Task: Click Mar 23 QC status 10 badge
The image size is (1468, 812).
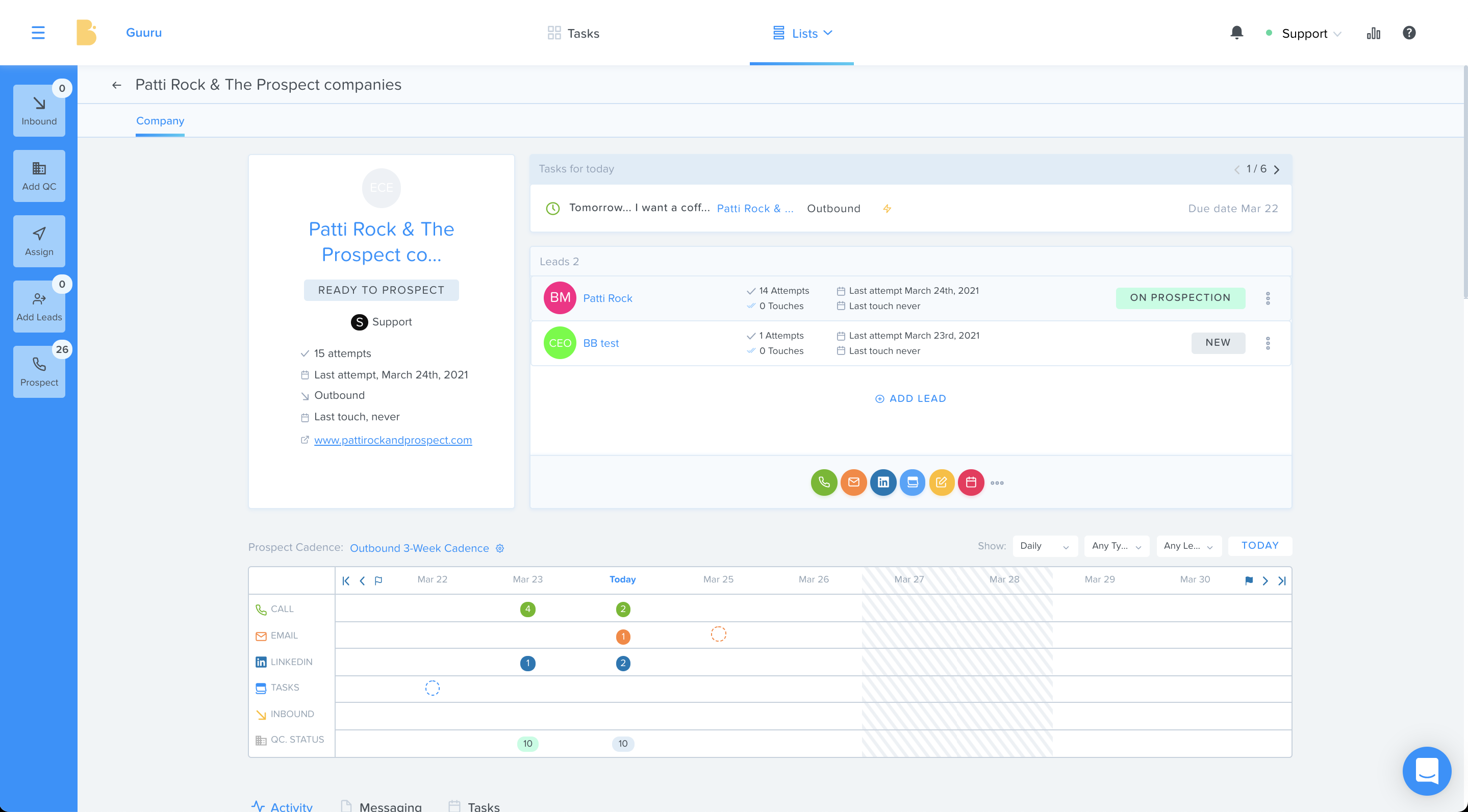Action: pos(528,743)
